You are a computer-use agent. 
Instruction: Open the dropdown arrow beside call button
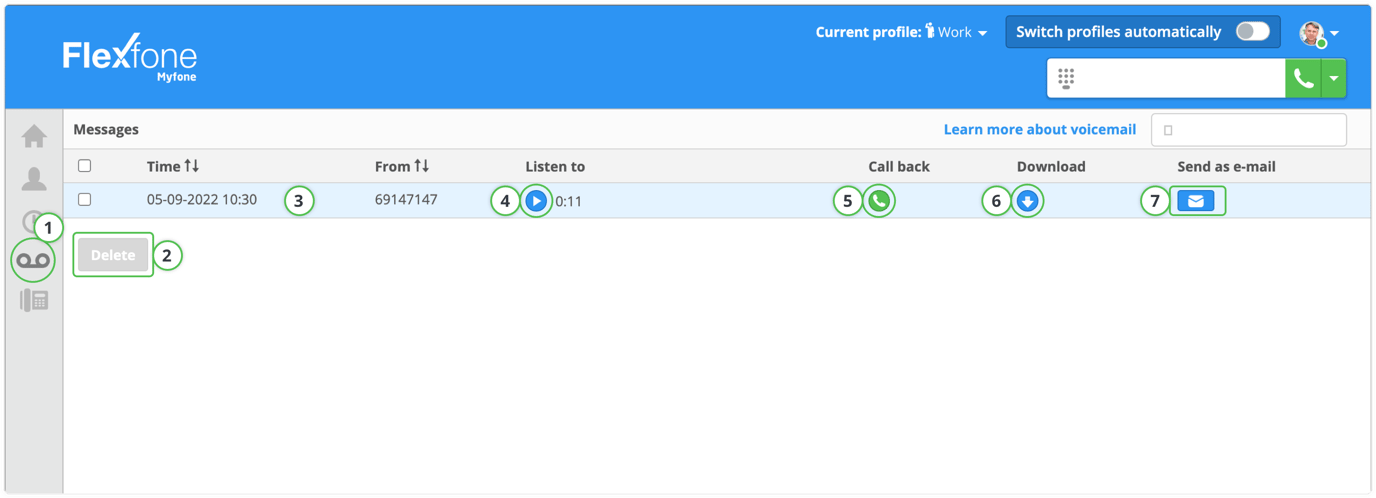click(x=1334, y=78)
